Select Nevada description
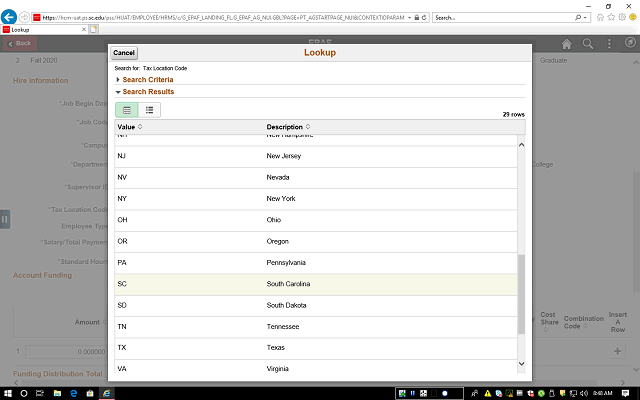 [278, 177]
